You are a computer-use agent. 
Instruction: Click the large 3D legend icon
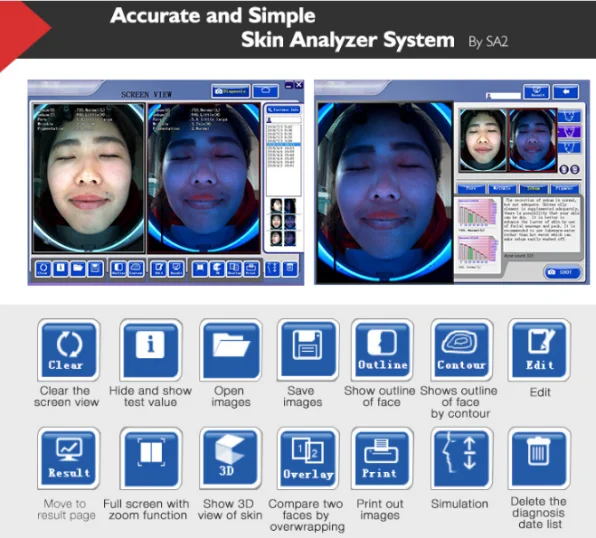tap(231, 458)
